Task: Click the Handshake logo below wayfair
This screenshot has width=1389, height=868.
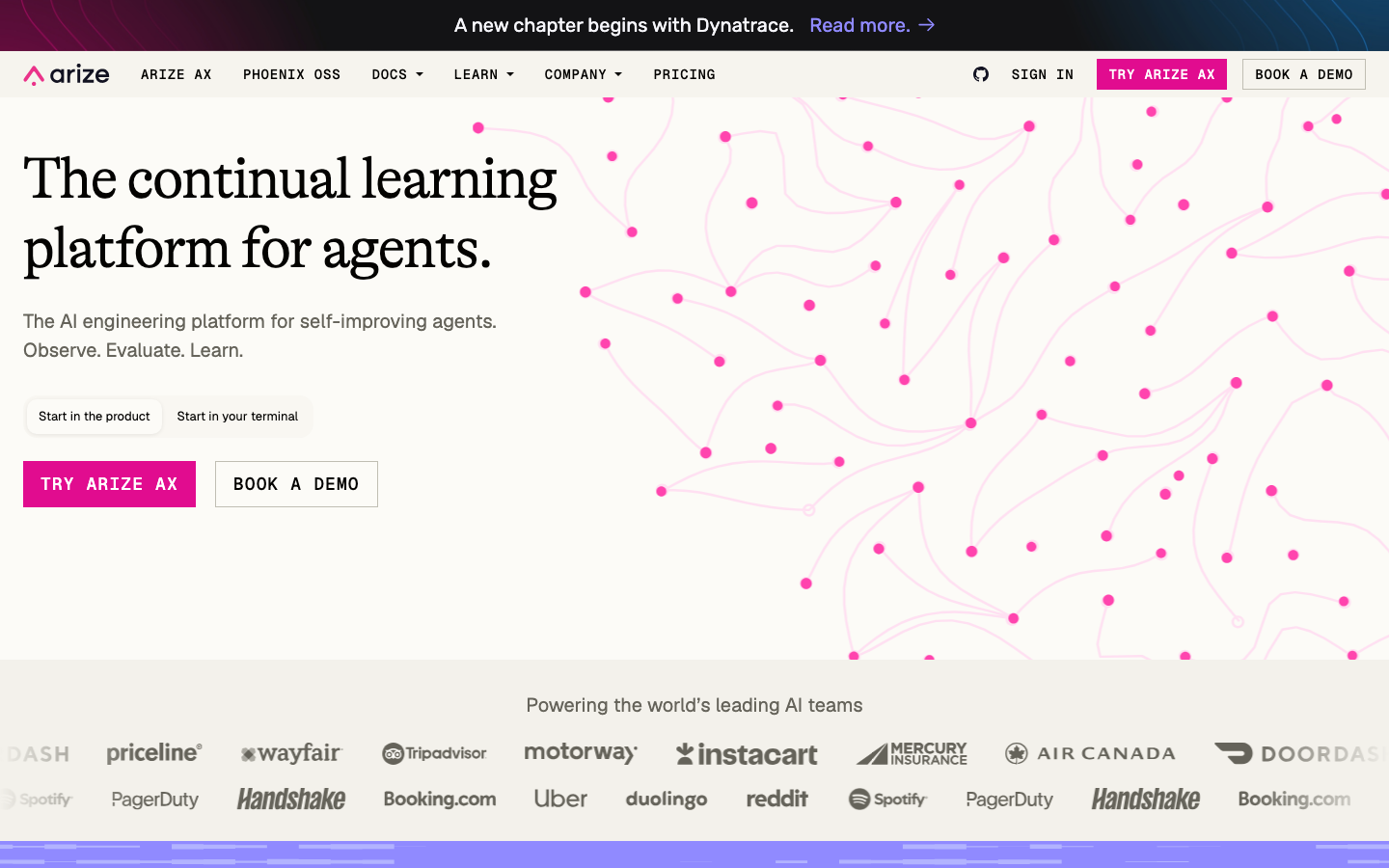Action: [x=291, y=799]
